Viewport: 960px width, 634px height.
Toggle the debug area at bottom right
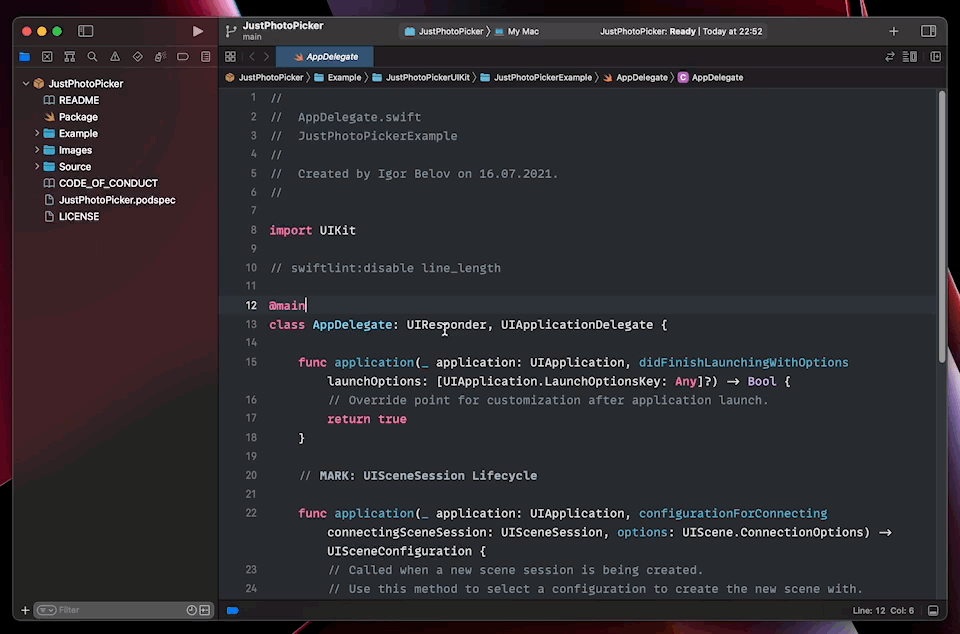(x=932, y=610)
